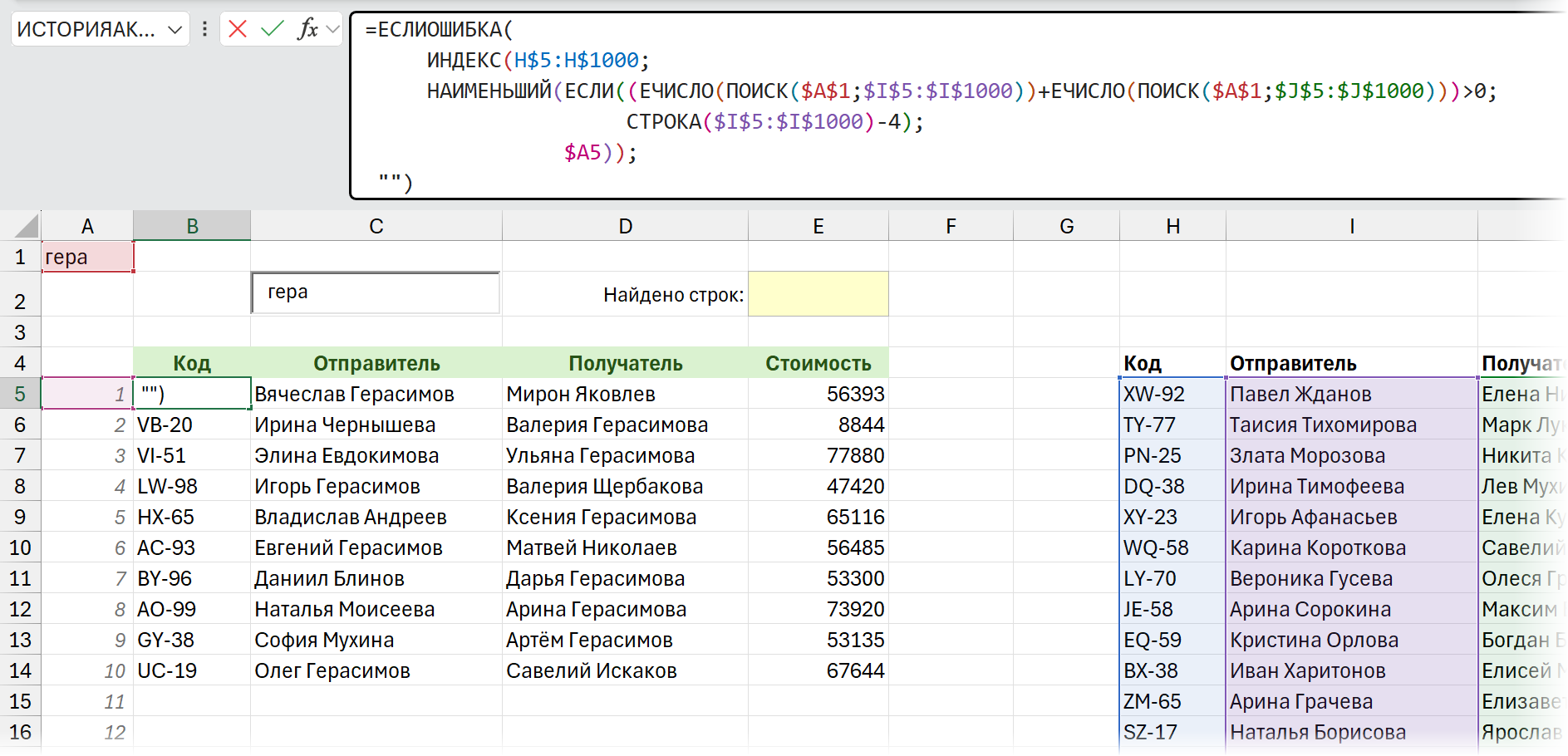This screenshot has height=756, width=1568.
Task: Click cell Даниил Блинов
Action: pyautogui.click(x=376, y=578)
